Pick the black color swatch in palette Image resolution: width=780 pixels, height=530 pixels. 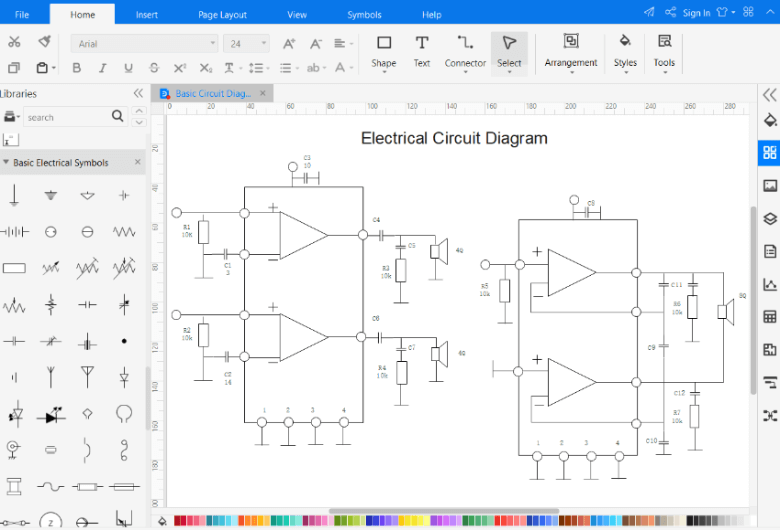point(690,521)
